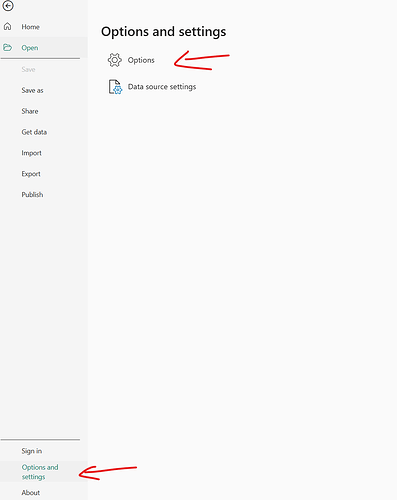Choose Save as from the sidebar
Screen dimensions: 397x500
pyautogui.click(x=32, y=90)
